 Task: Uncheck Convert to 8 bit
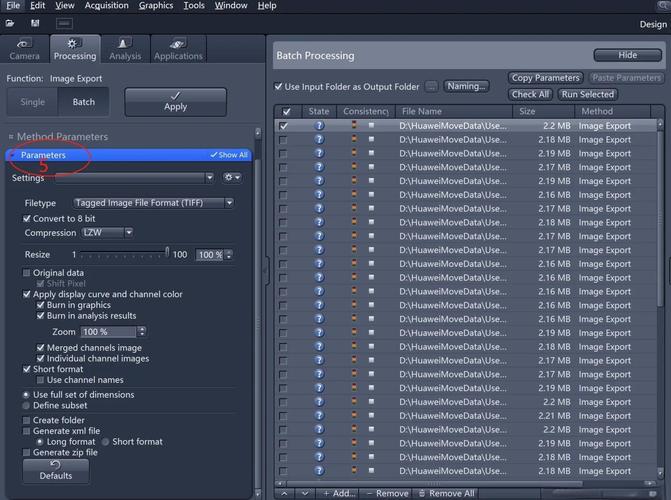[x=27, y=219]
